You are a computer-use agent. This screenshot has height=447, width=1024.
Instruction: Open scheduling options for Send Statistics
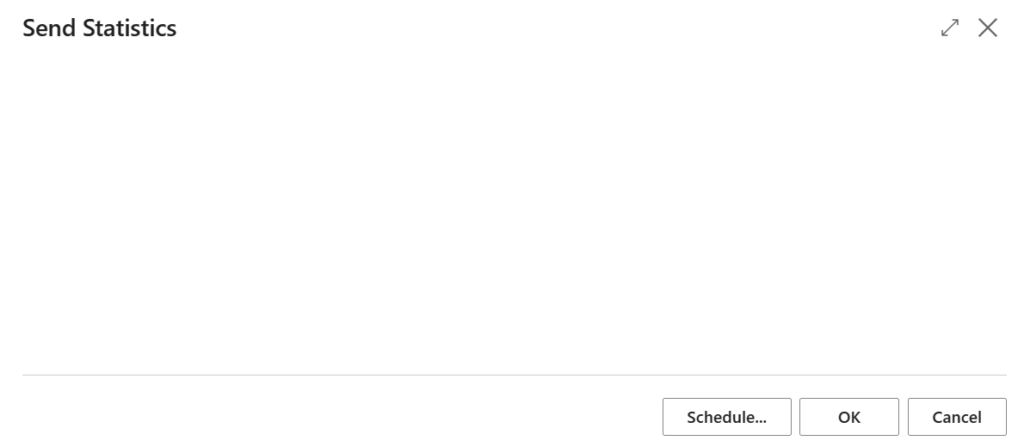[727, 417]
